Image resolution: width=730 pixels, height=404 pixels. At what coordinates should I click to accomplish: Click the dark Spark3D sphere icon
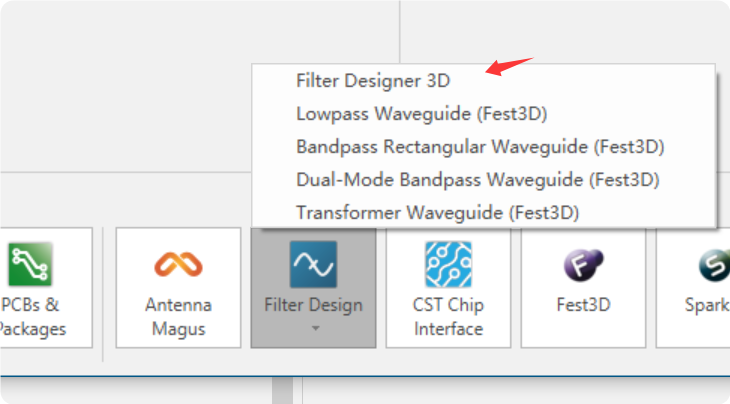pos(715,265)
